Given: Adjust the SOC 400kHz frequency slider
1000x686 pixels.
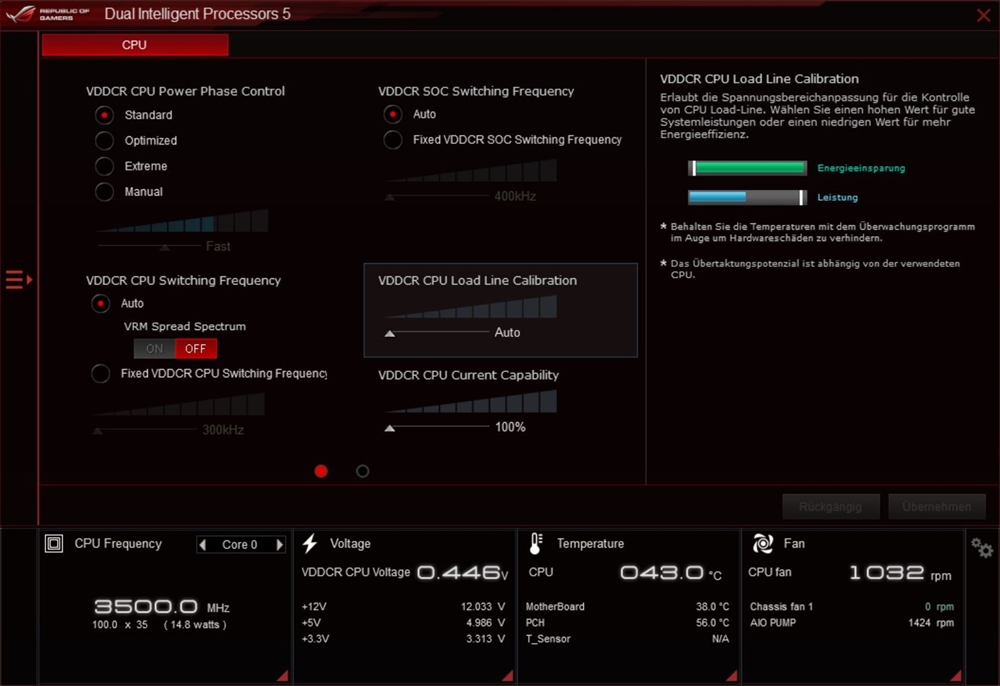Looking at the screenshot, I should coord(390,198).
